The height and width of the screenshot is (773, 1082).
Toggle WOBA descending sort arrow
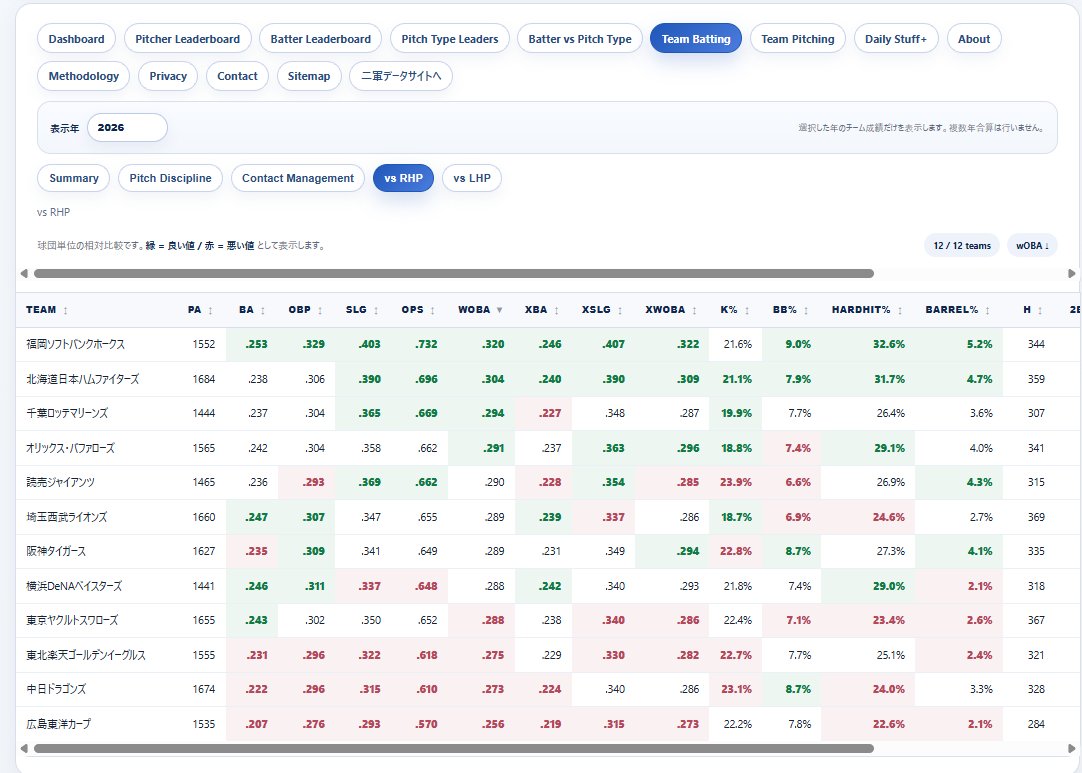pos(500,311)
